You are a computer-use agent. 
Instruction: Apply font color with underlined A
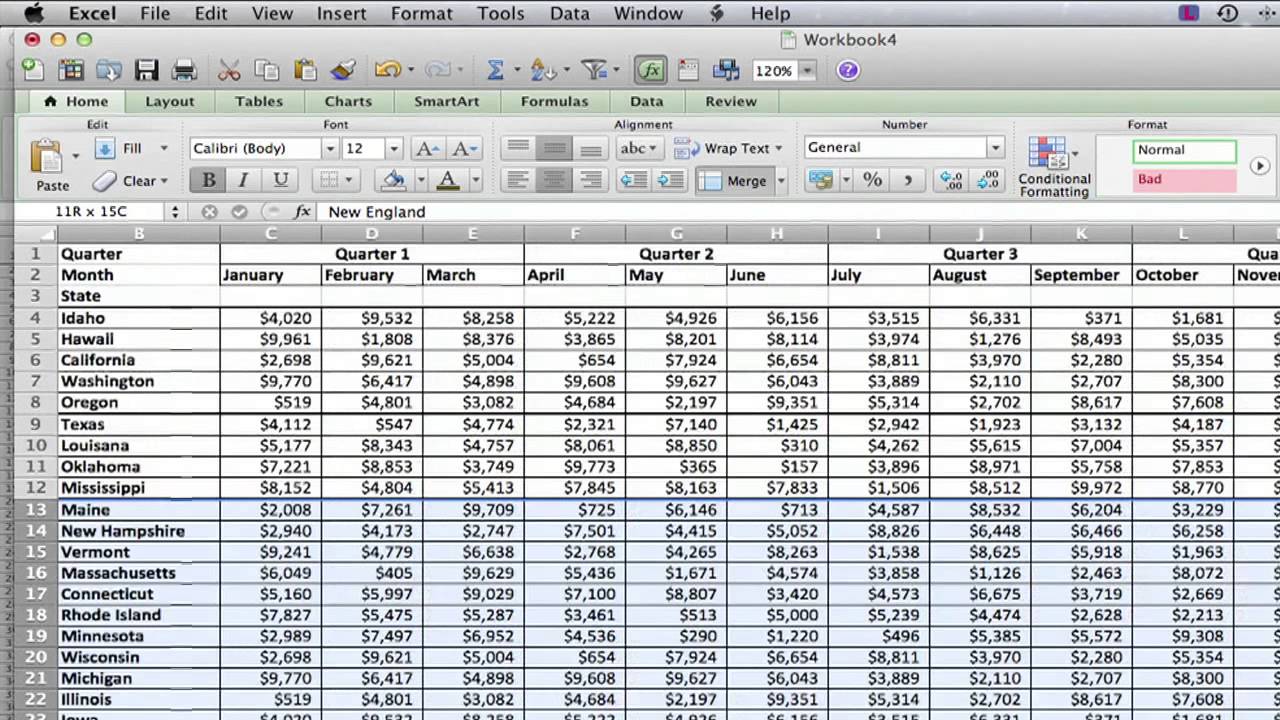[448, 180]
